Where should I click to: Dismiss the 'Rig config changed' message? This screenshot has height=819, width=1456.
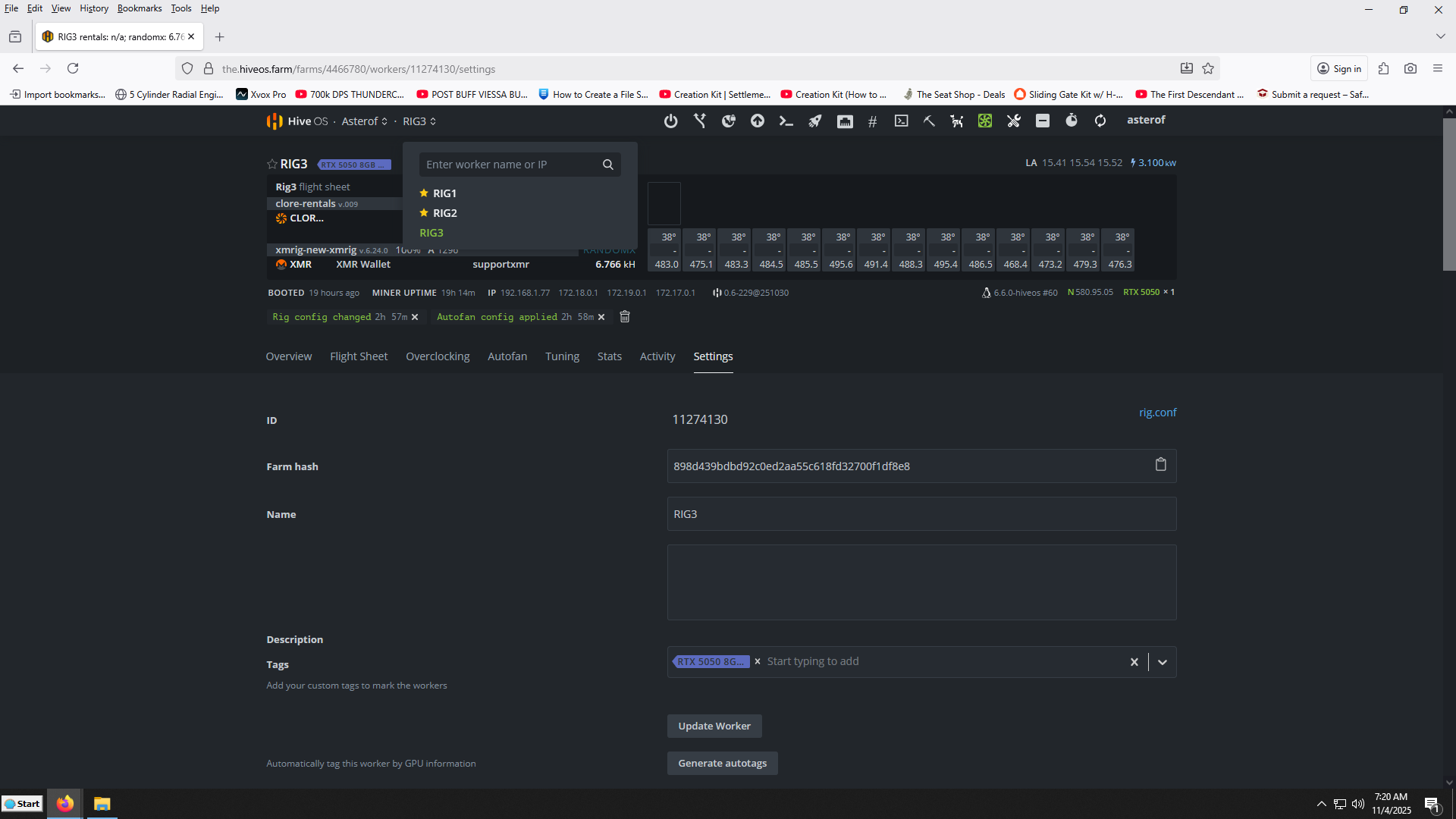[x=415, y=317]
